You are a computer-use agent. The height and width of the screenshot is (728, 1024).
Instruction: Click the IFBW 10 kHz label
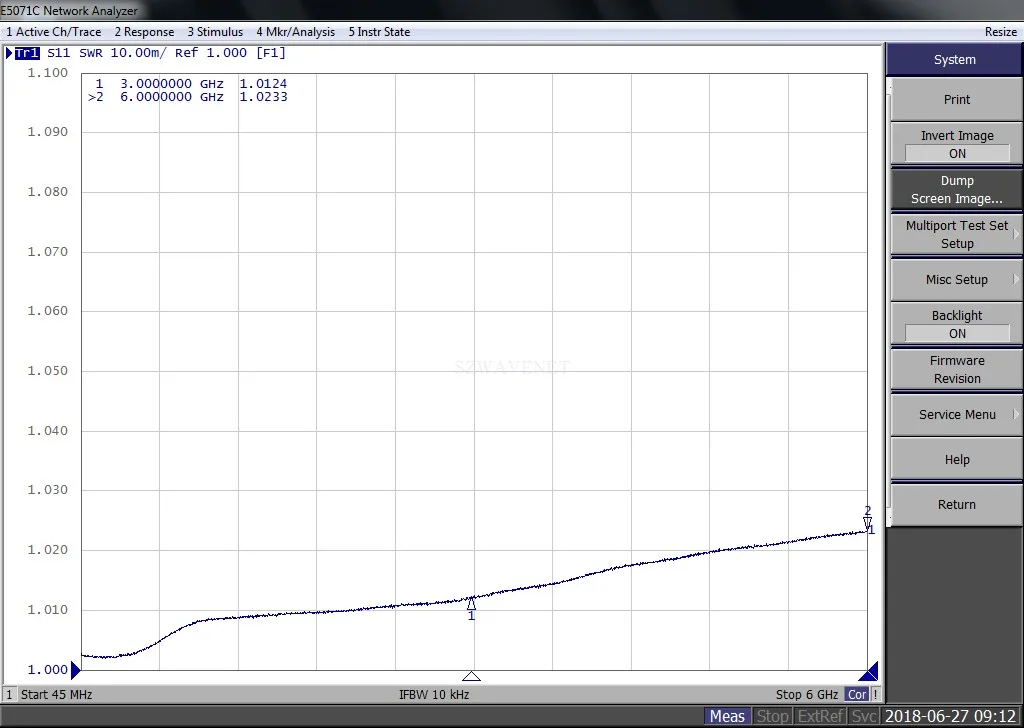pyautogui.click(x=434, y=694)
